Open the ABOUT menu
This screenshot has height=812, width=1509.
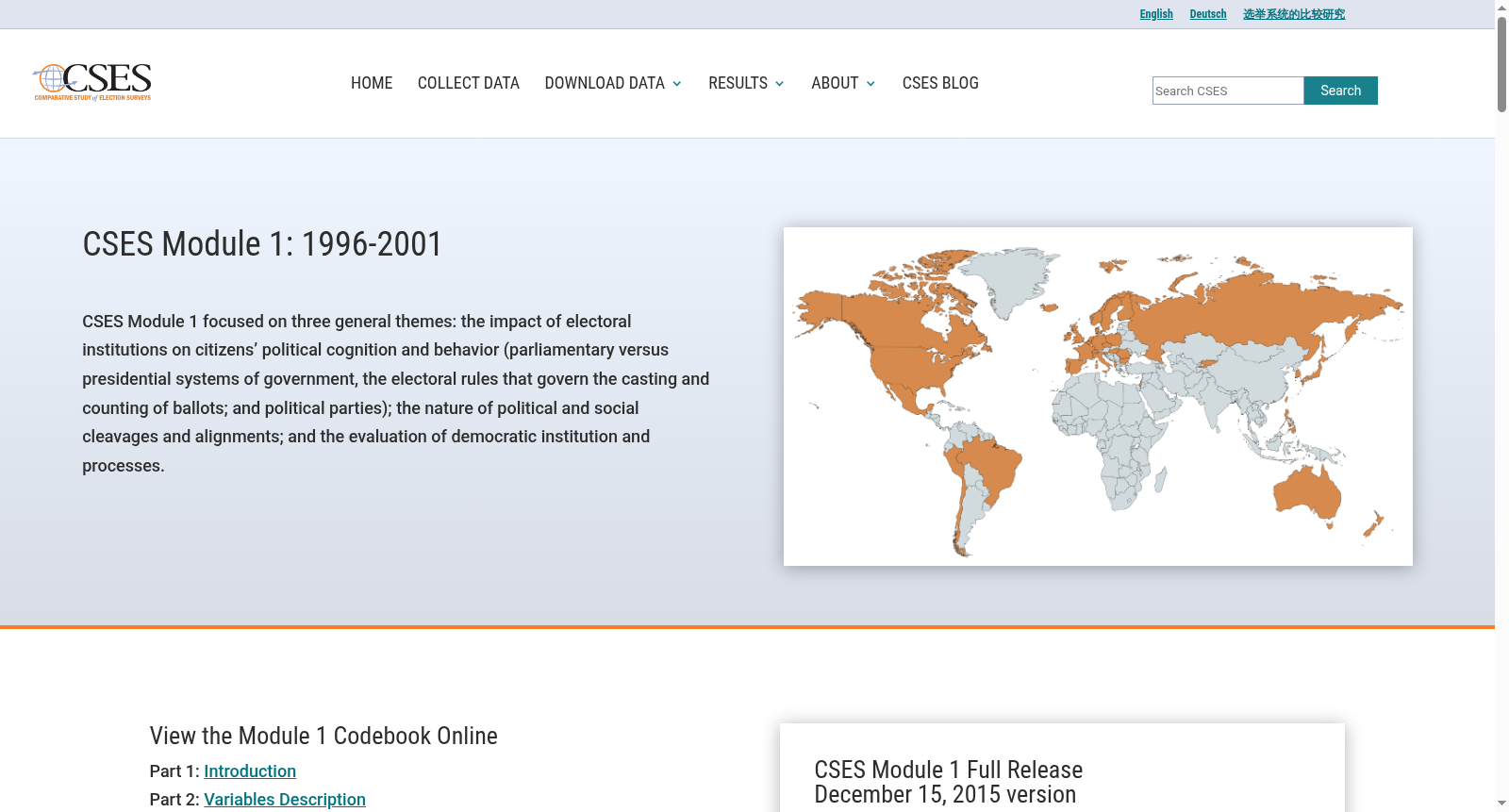pos(835,83)
